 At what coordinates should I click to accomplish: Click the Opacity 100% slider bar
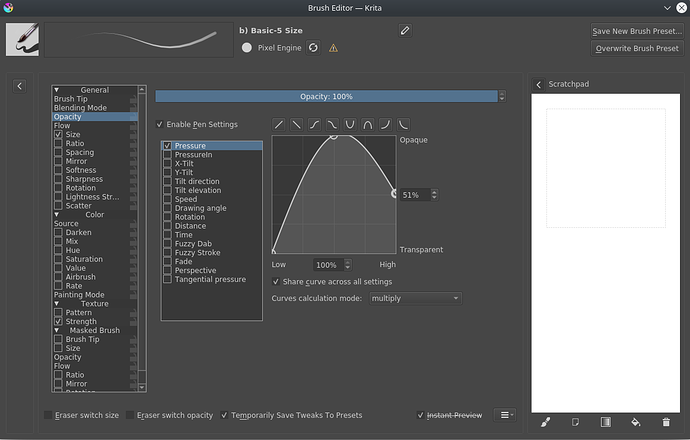(326, 96)
